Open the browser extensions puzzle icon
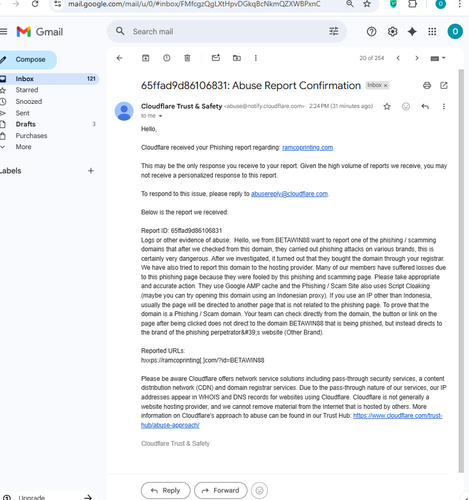 click(x=413, y=4)
